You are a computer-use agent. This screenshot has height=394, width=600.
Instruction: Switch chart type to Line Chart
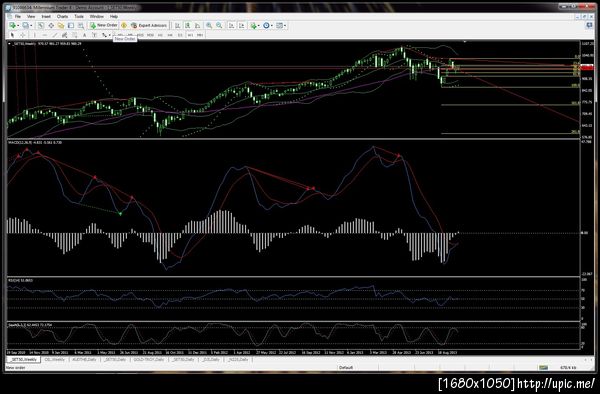click(x=197, y=25)
